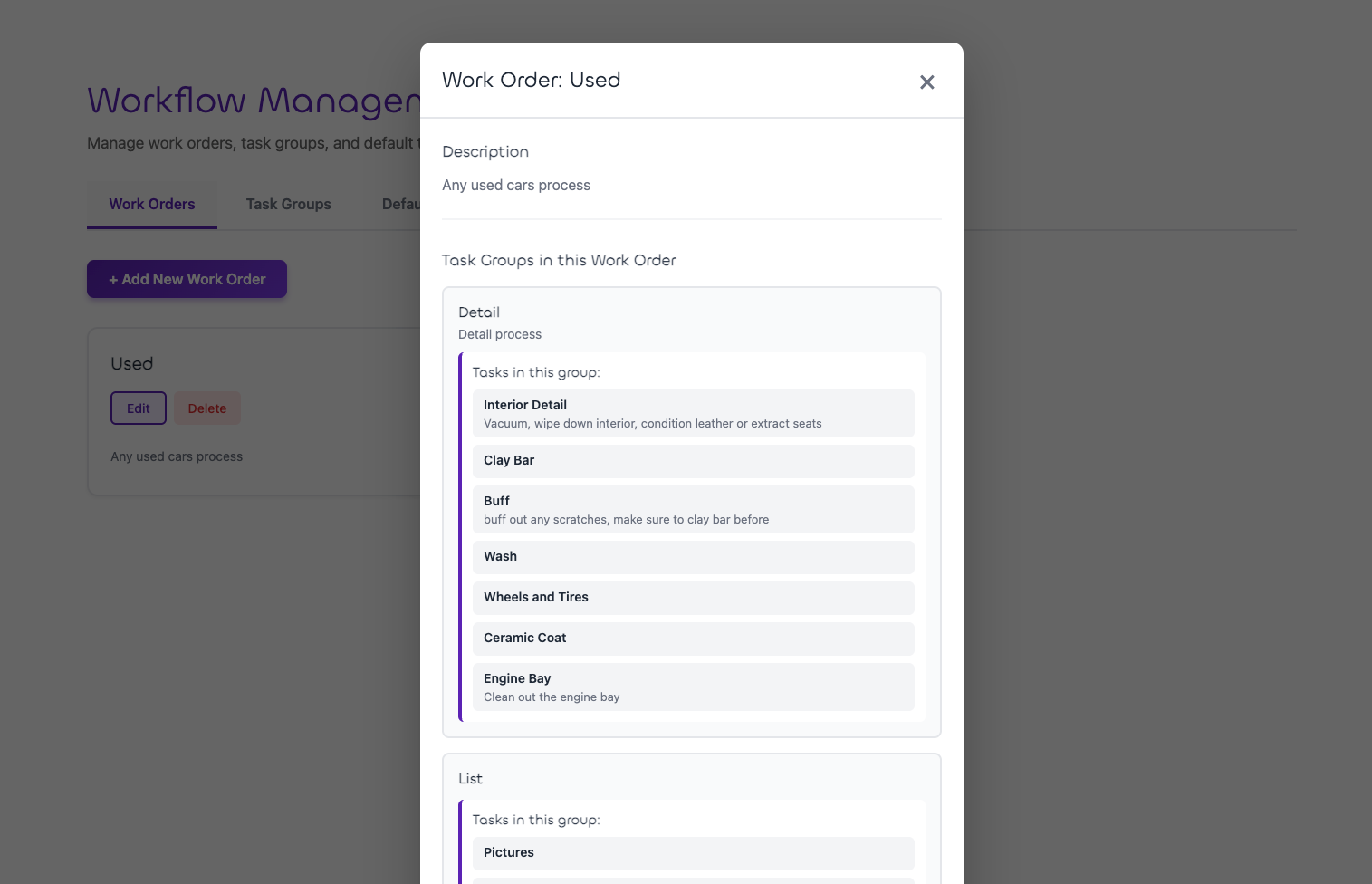The height and width of the screenshot is (884, 1372).
Task: Select the Ceramic Coat task
Action: 693,639
